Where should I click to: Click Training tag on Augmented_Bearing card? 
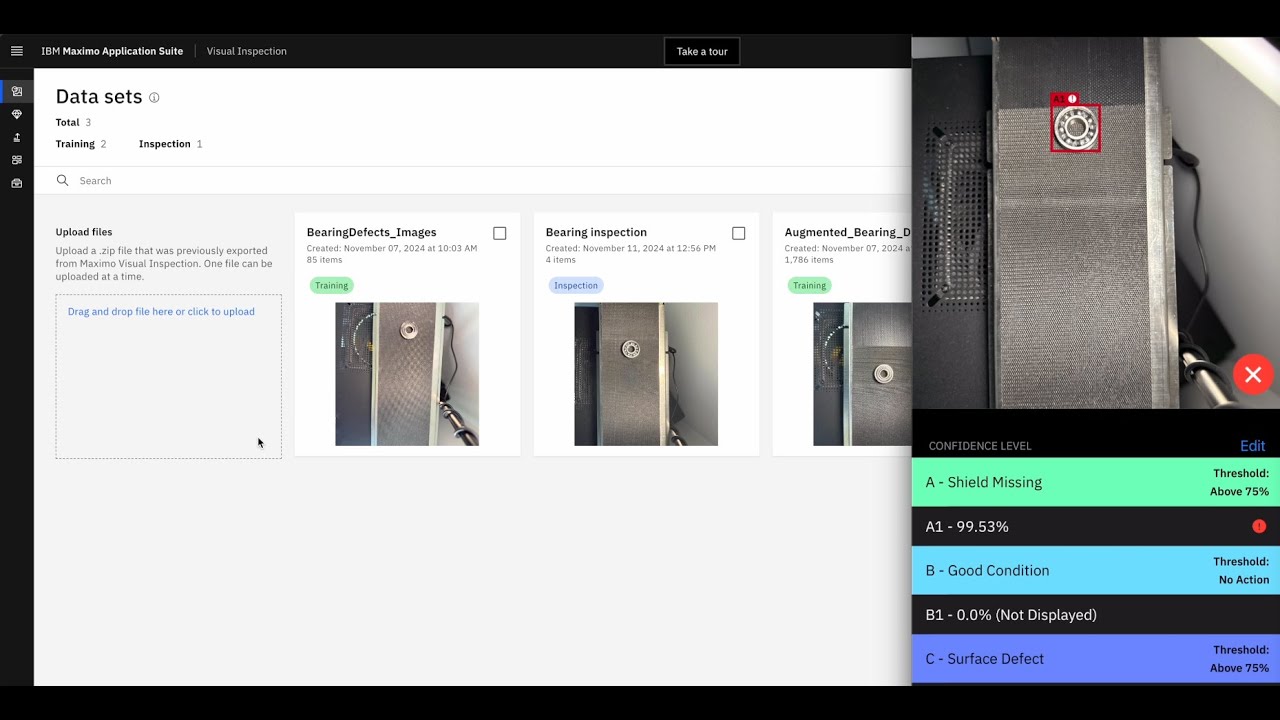click(810, 285)
